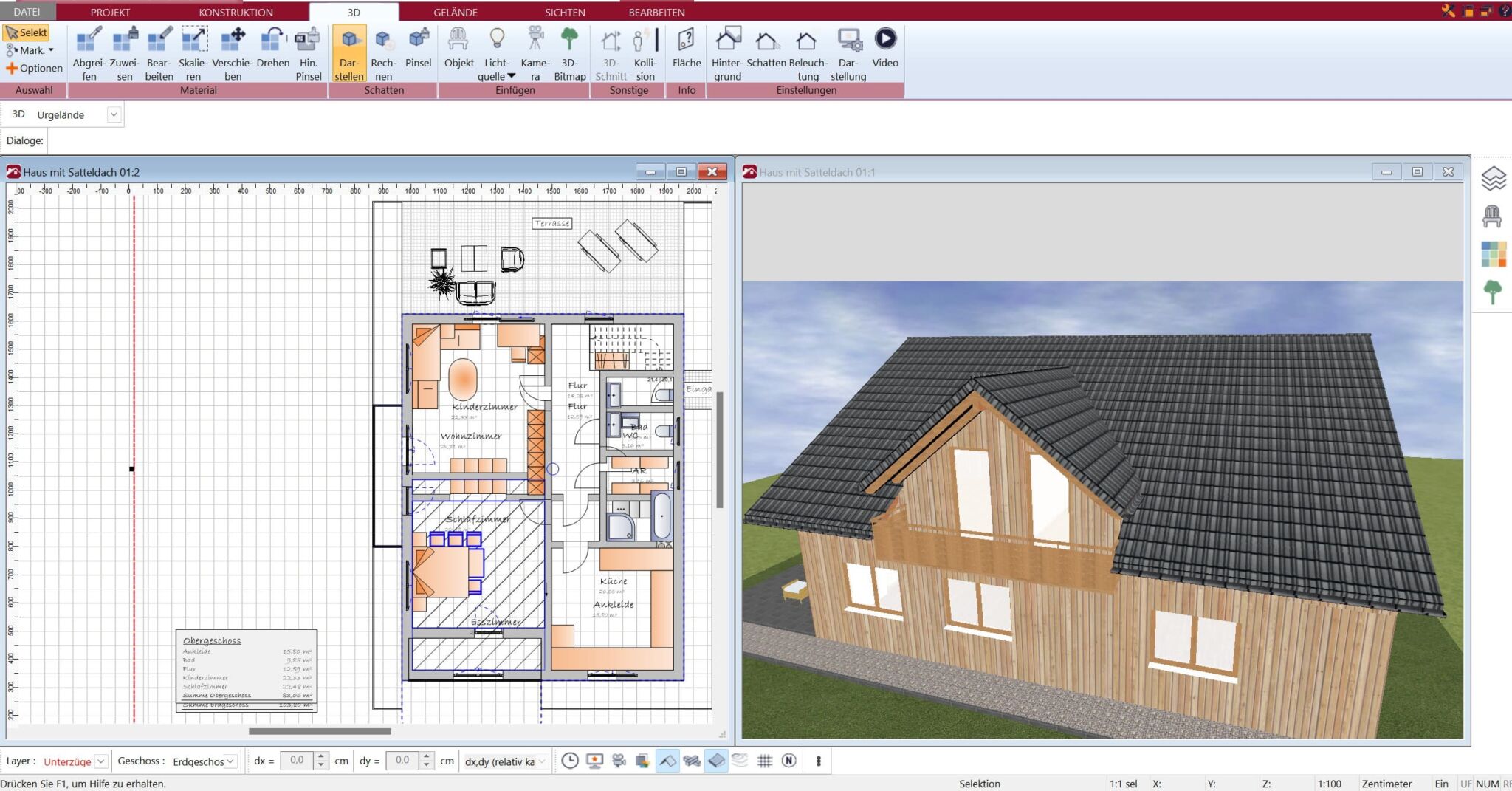Expand the Geschoss dropdown showing Erdgeschoss
This screenshot has height=791, width=1512.
(x=230, y=761)
